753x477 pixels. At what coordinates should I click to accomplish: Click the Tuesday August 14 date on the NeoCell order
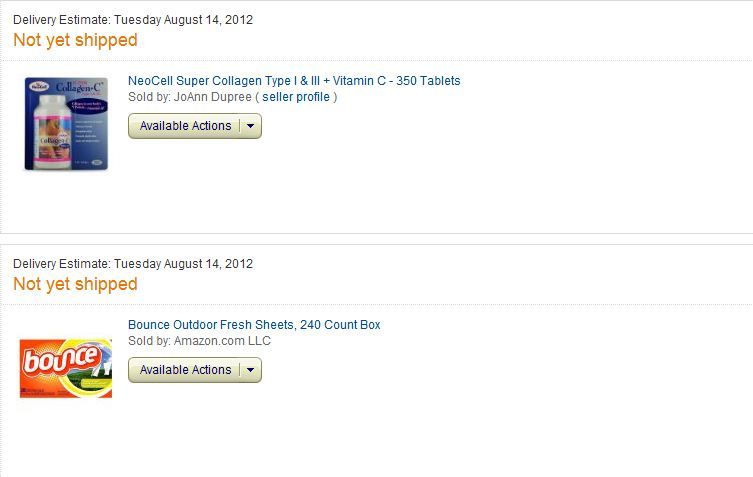tap(183, 20)
